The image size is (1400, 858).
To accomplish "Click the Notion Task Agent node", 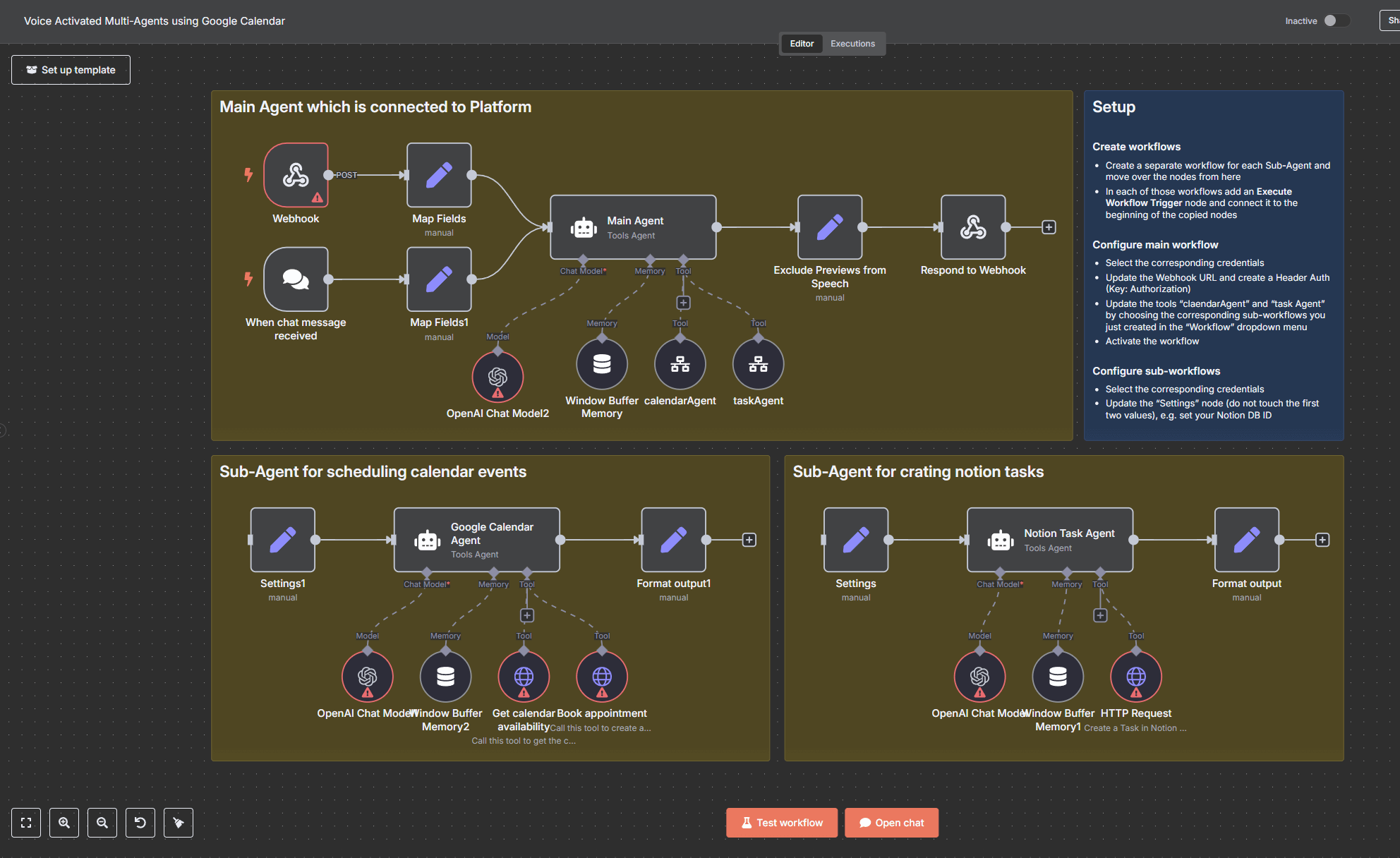I will point(1050,540).
